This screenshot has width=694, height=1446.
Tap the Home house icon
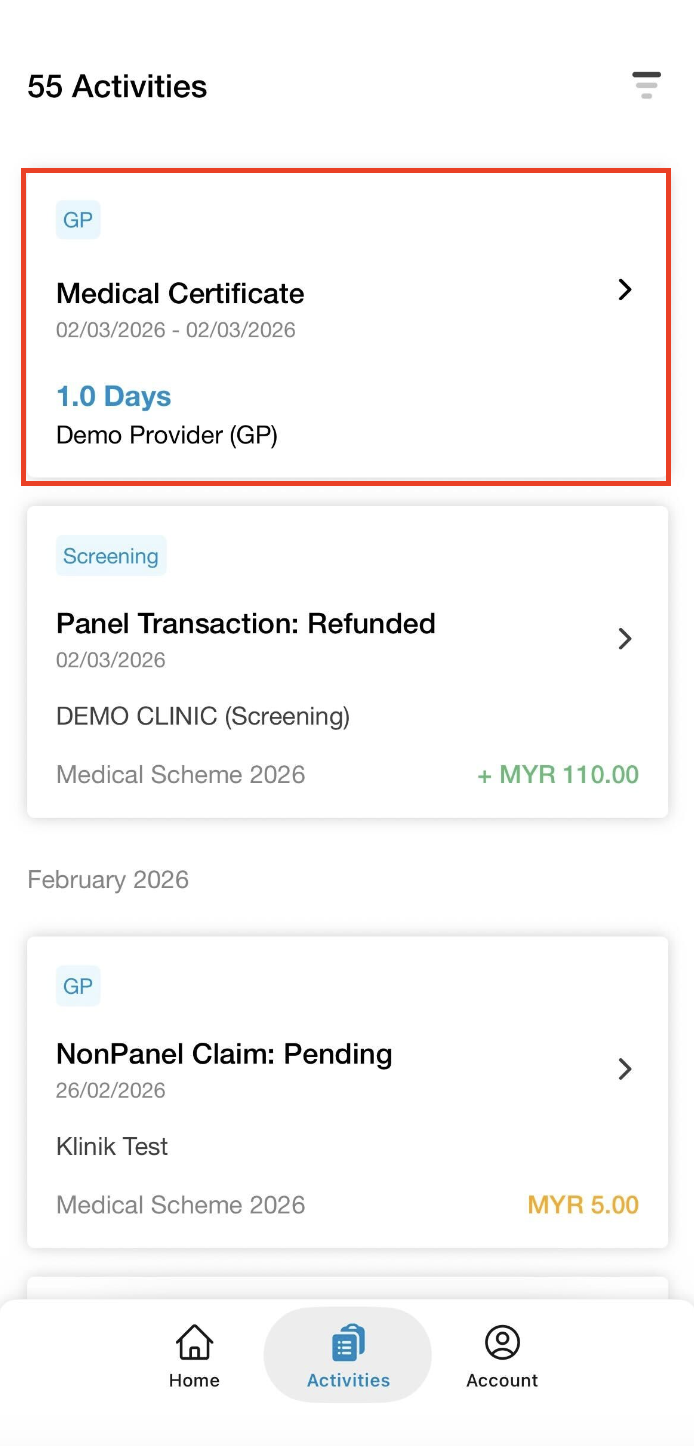[194, 1342]
